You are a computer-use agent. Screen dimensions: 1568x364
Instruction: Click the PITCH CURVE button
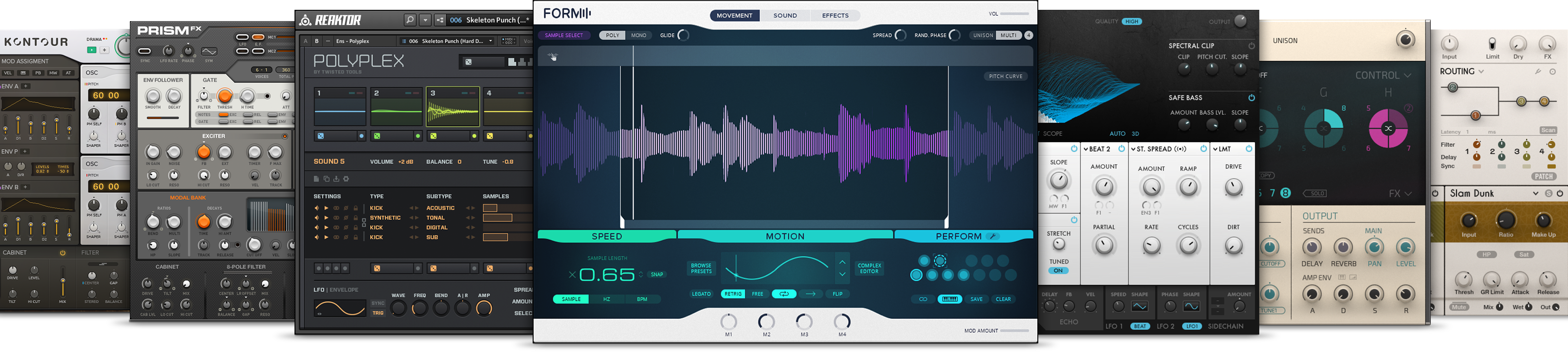[x=1005, y=76]
